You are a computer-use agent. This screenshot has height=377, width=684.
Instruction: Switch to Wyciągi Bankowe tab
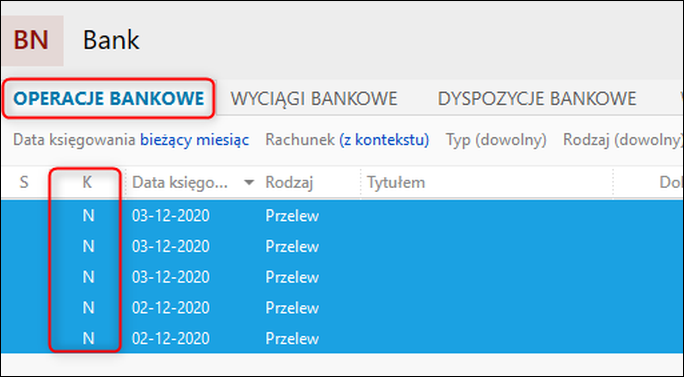pos(314,99)
